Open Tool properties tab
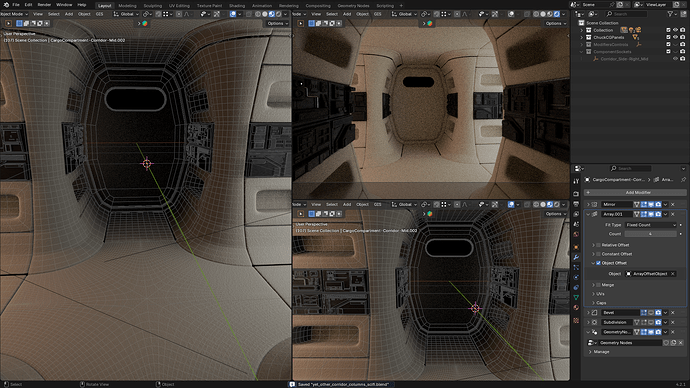The height and width of the screenshot is (388, 690). tap(576, 181)
